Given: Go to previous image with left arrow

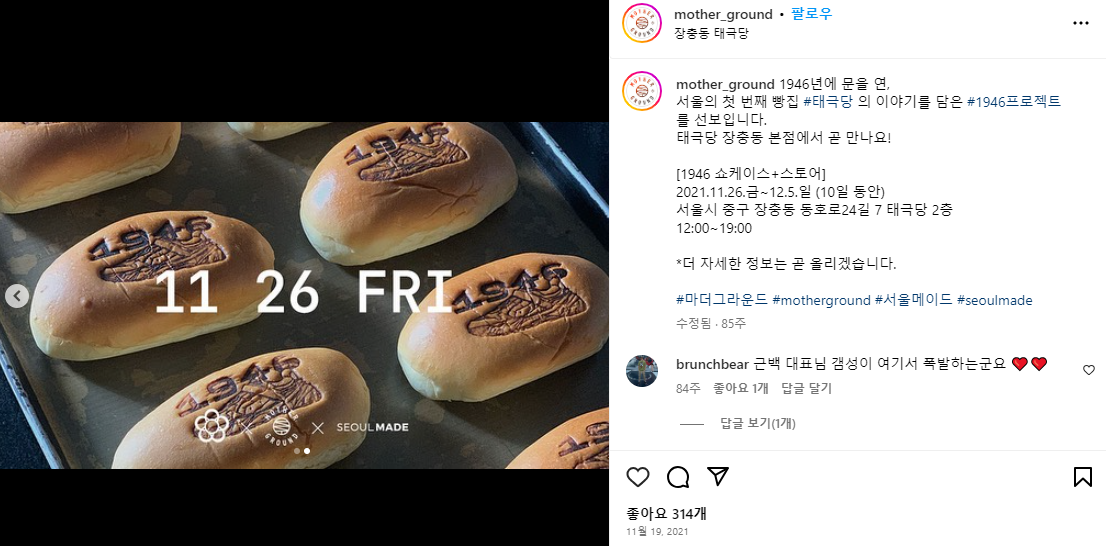Looking at the screenshot, I should tap(17, 296).
